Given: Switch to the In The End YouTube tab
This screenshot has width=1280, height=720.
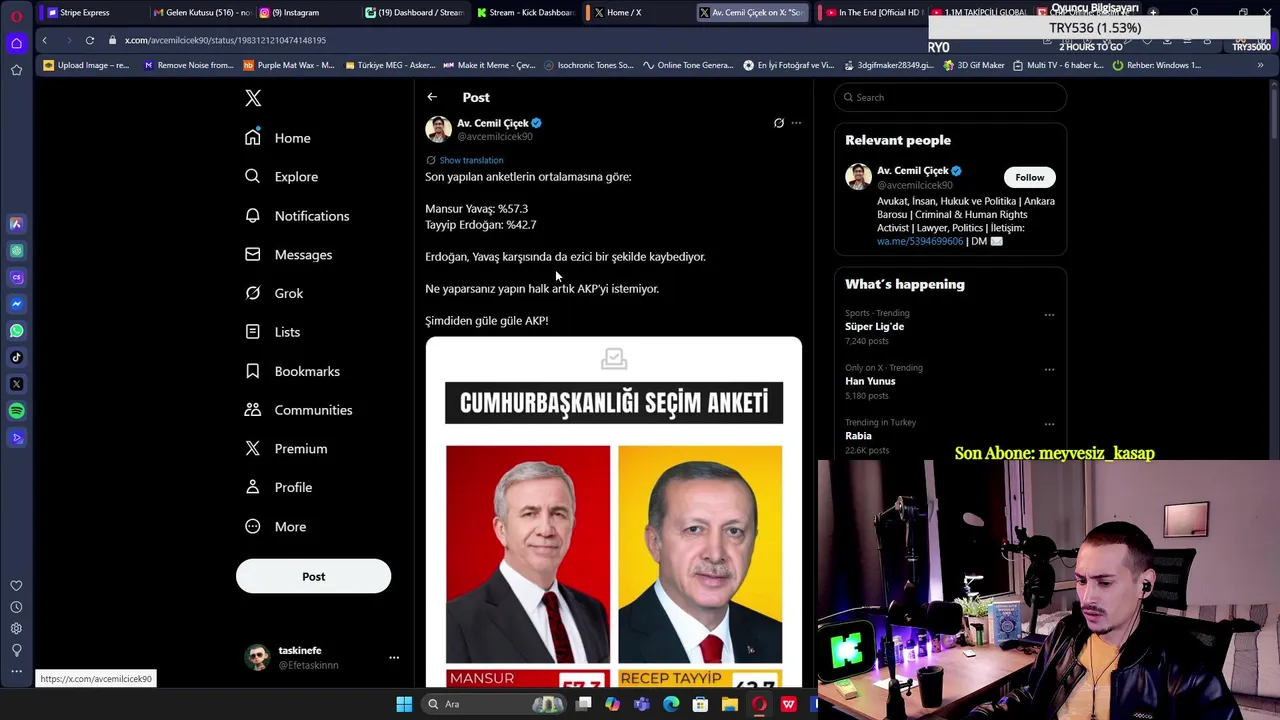Looking at the screenshot, I should [870, 12].
